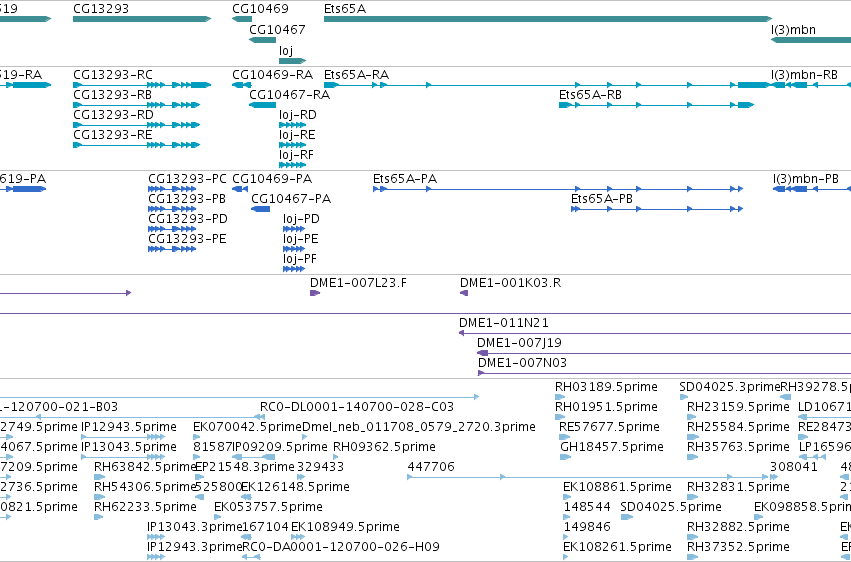Click the loj-PD protein label

pos(301,219)
